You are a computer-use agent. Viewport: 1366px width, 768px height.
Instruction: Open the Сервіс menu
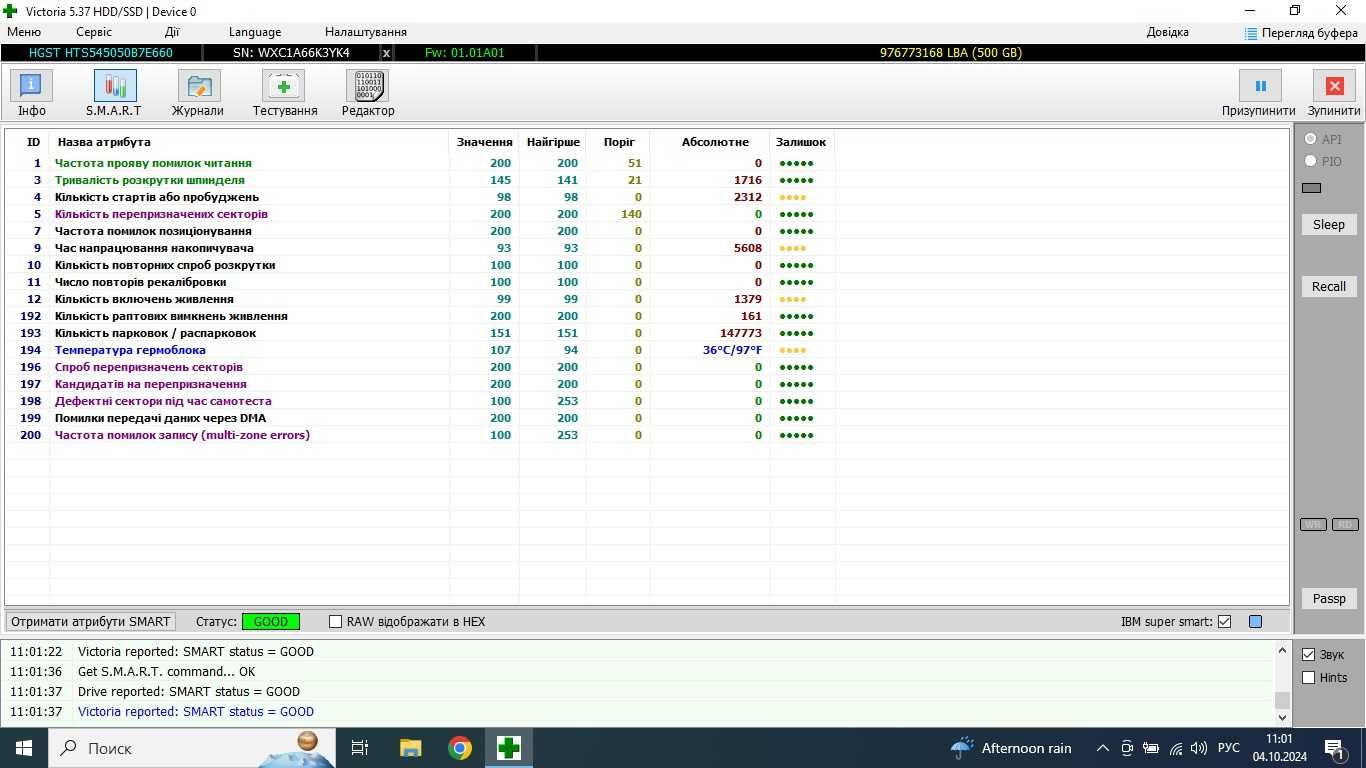pyautogui.click(x=94, y=32)
